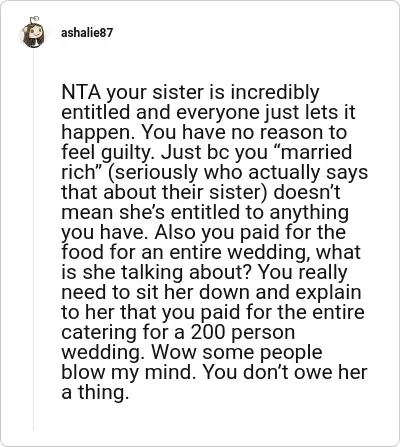
Task: Click the word "NTA" starting the comment
Action: click(81, 92)
